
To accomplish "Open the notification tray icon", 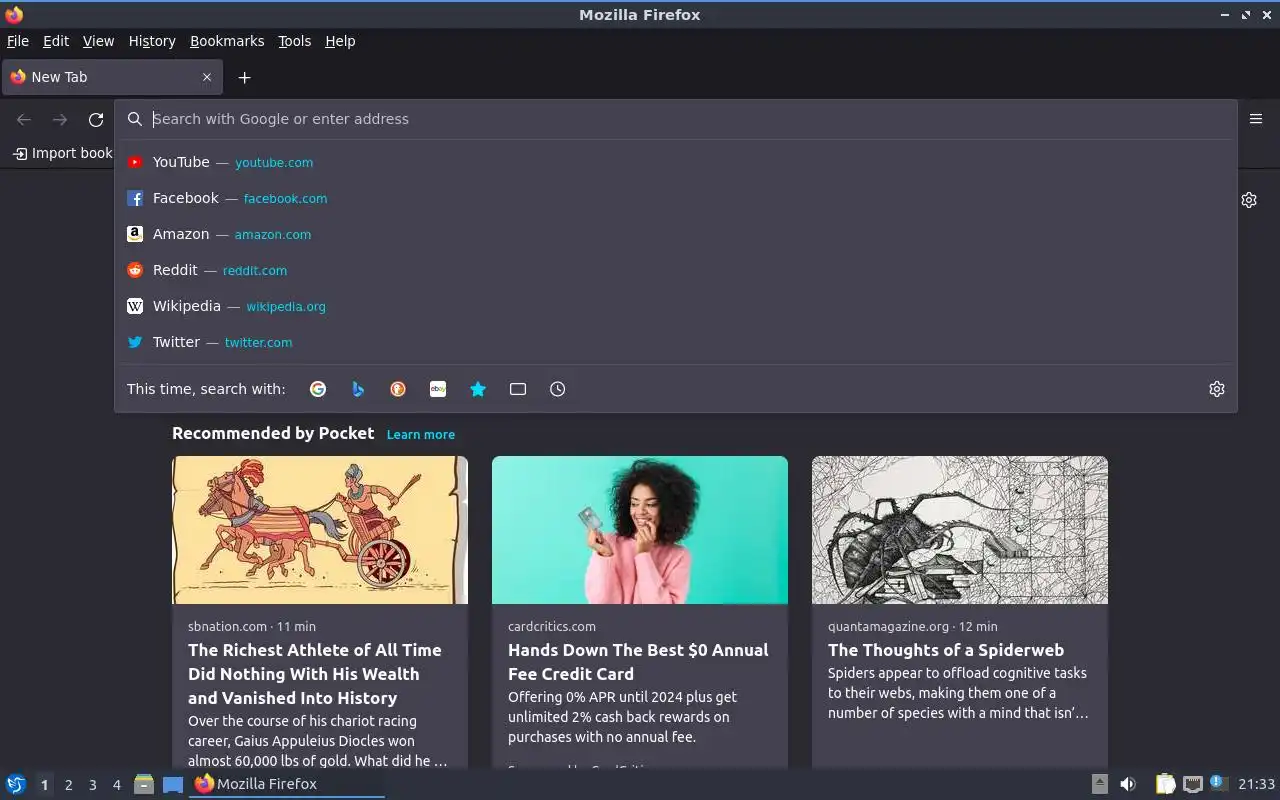I will click(1217, 783).
